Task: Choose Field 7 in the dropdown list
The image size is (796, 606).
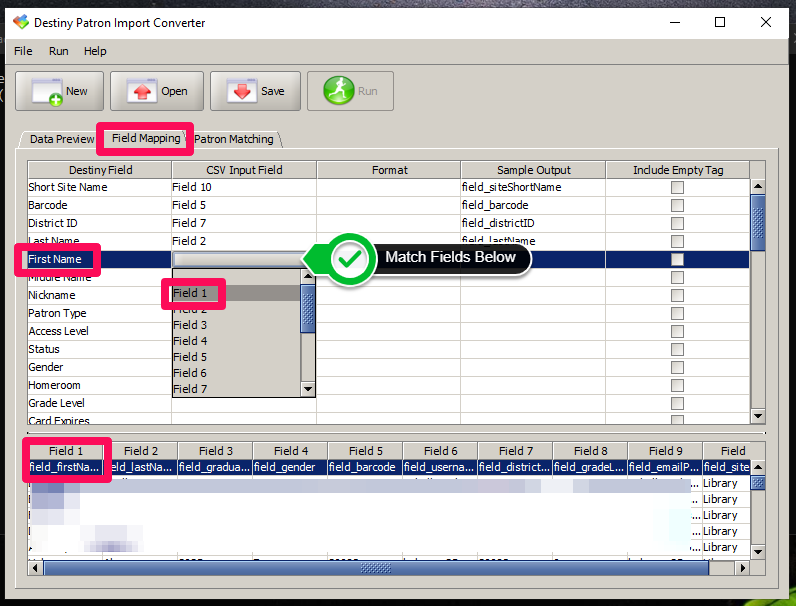Action: click(237, 389)
